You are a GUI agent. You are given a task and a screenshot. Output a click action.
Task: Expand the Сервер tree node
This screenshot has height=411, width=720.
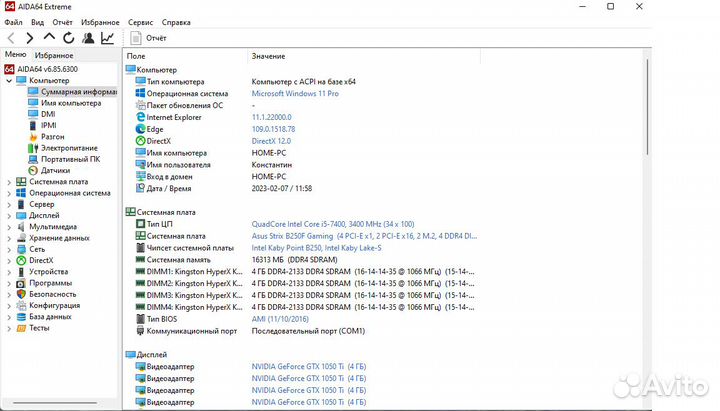[x=9, y=205]
